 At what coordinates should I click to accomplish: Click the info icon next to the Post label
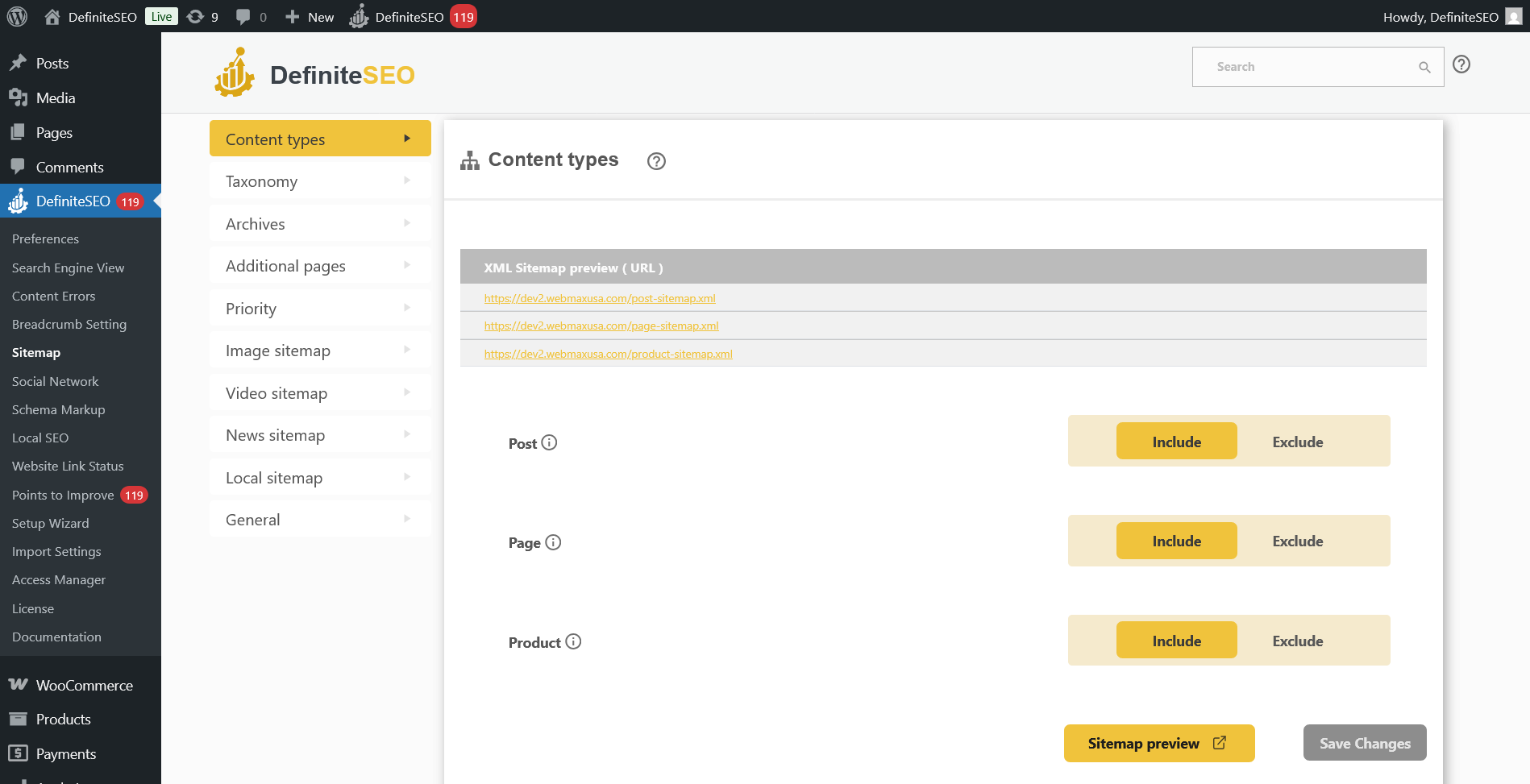click(x=550, y=442)
